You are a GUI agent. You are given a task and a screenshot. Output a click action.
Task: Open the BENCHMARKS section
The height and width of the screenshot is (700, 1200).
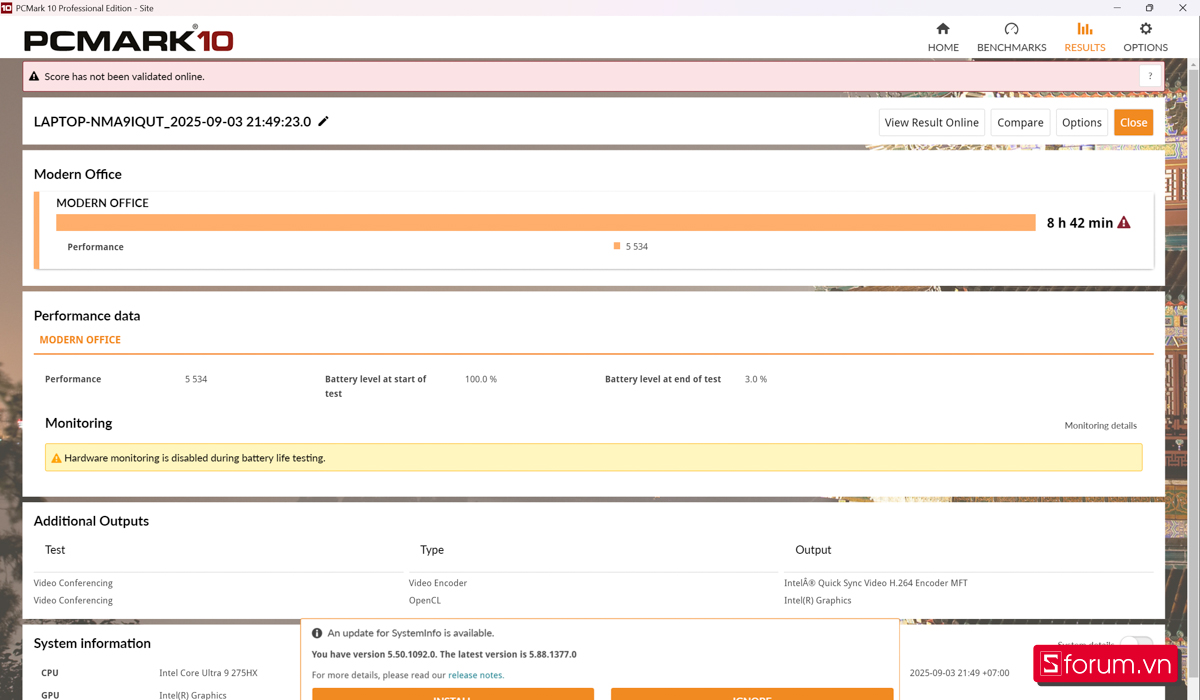tap(1011, 37)
